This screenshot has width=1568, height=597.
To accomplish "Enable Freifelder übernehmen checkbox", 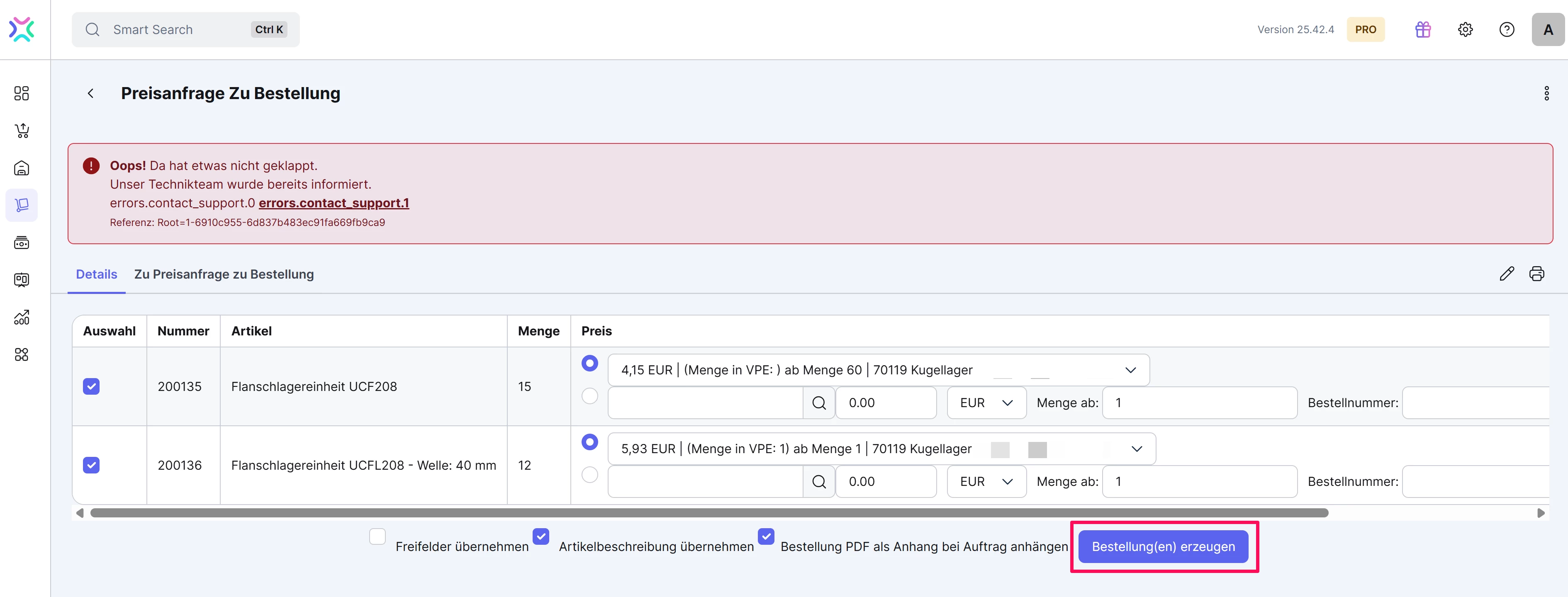I will click(377, 536).
